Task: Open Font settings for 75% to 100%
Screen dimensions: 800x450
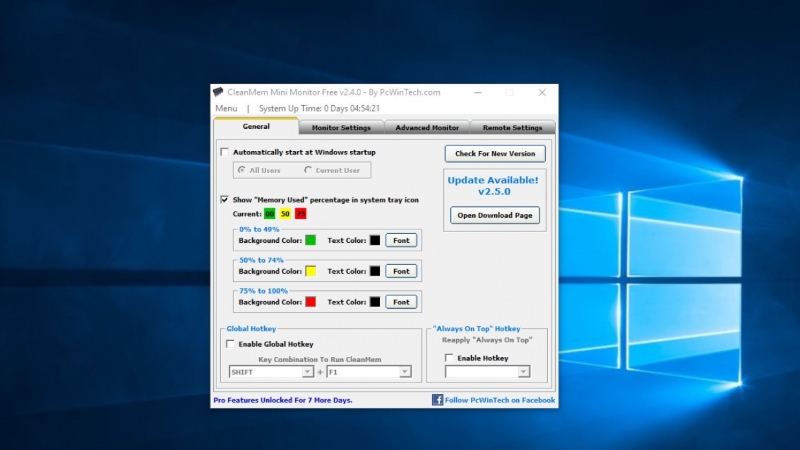Action: (401, 302)
